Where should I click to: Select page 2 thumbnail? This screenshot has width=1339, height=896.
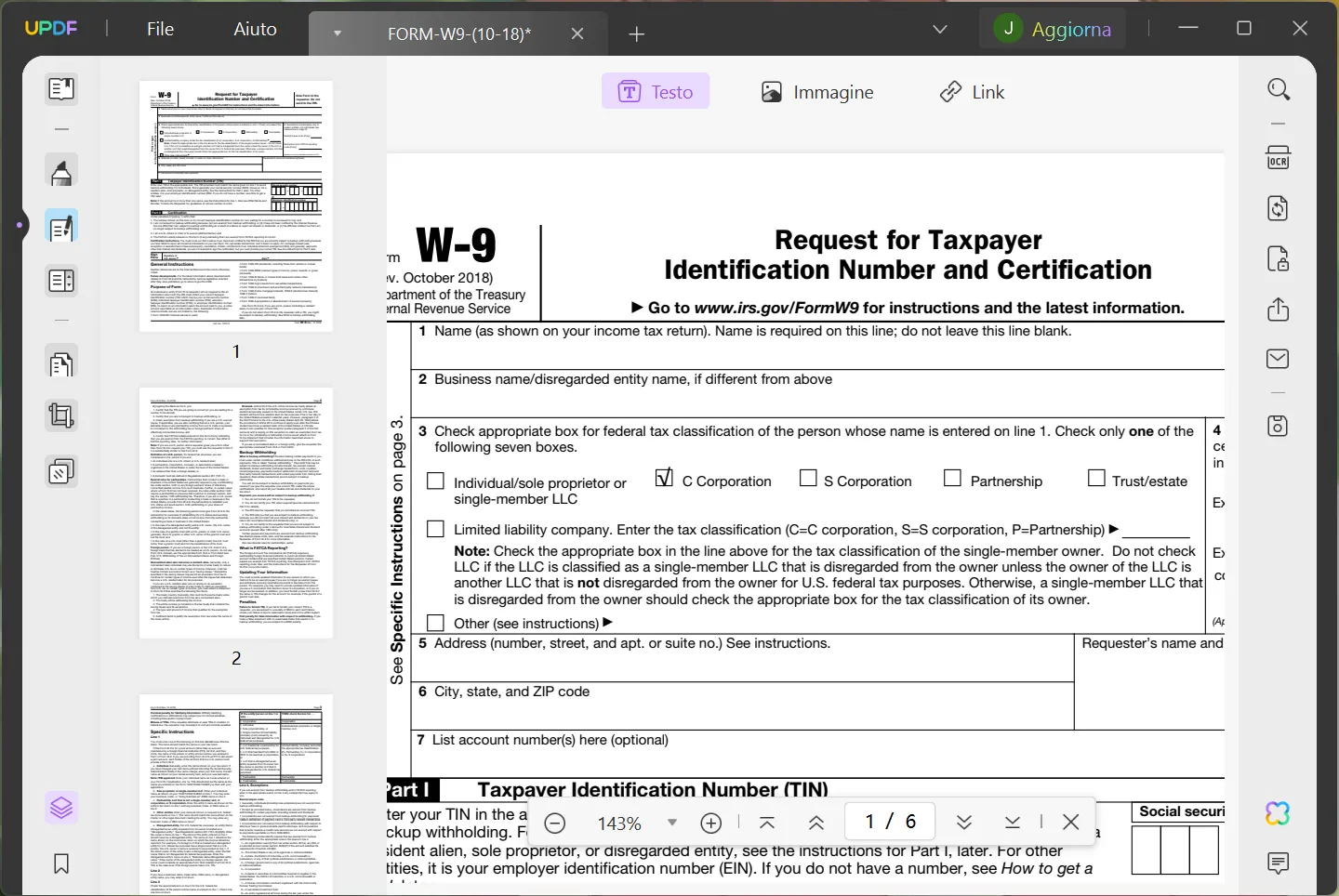[236, 513]
